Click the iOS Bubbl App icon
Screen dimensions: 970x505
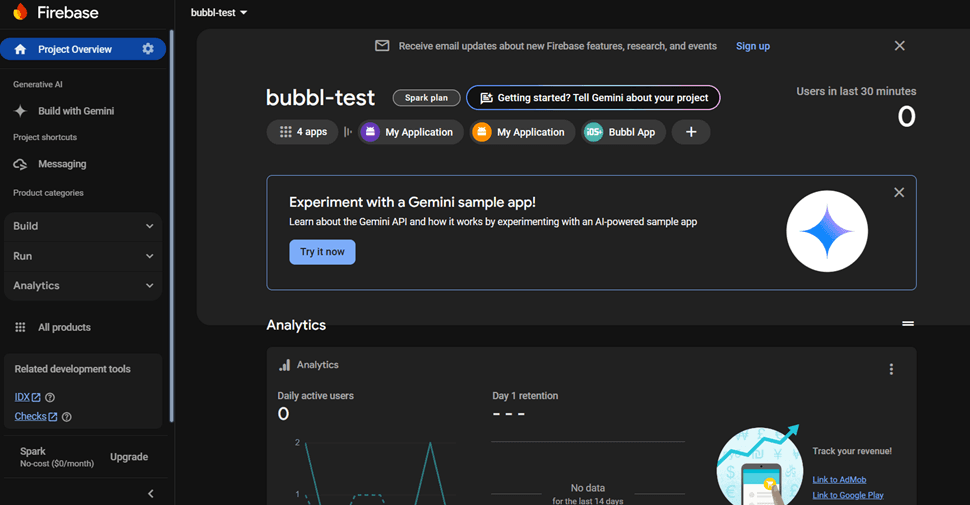593,132
